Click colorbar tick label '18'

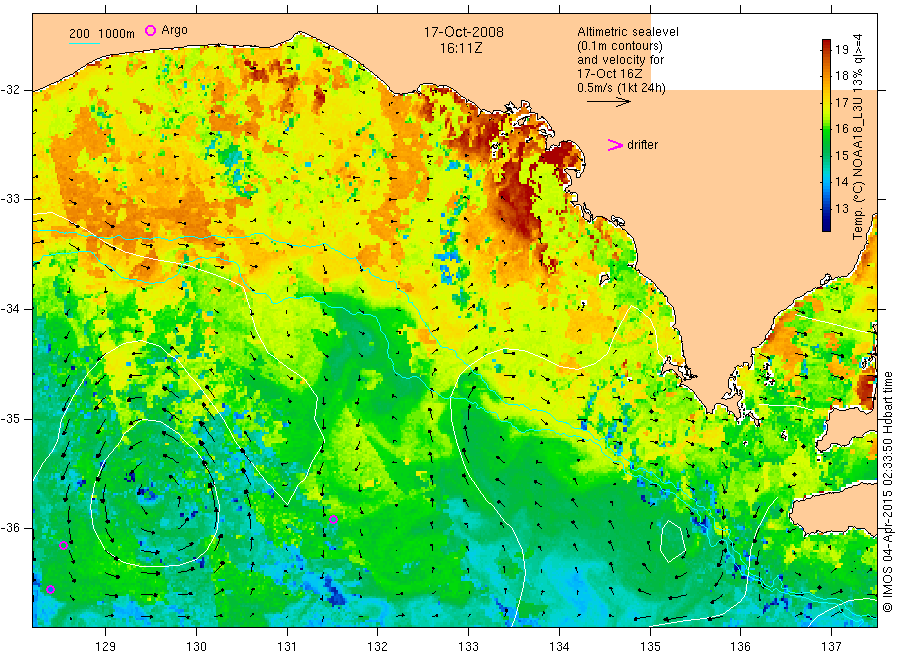[841, 76]
